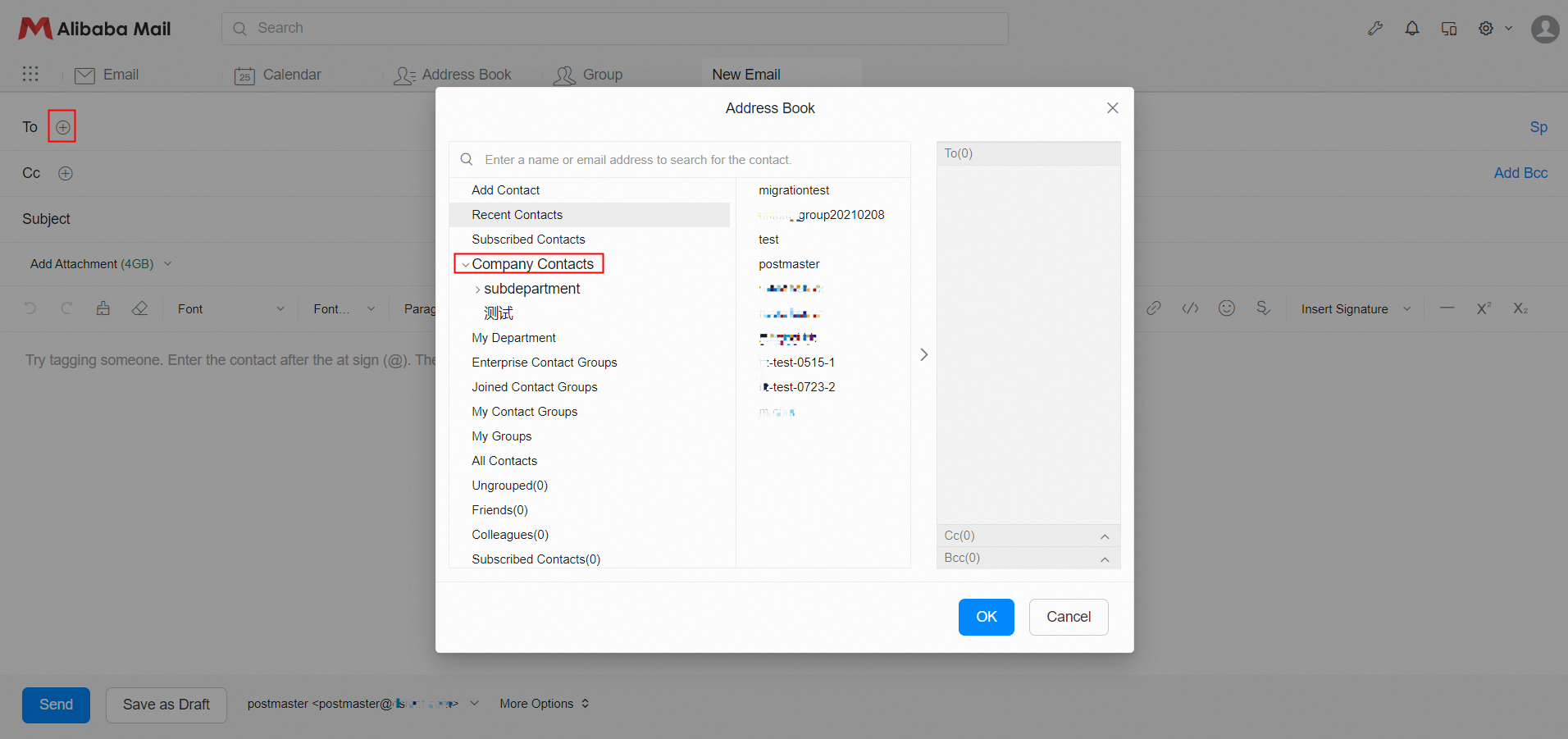Click the wrench tools icon
The image size is (1568, 739).
tap(1375, 29)
